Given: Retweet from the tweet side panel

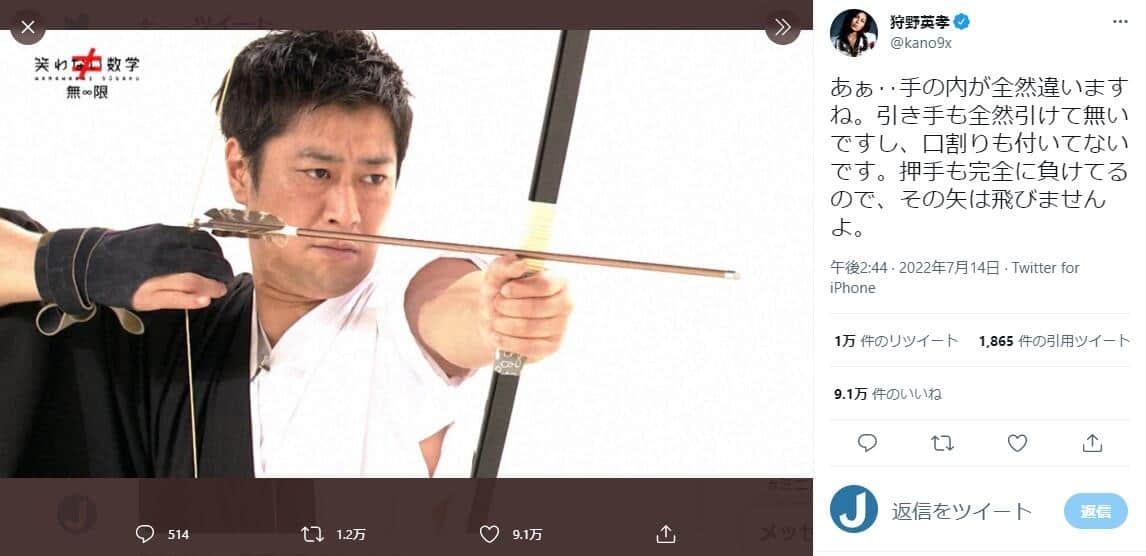Looking at the screenshot, I should [942, 442].
